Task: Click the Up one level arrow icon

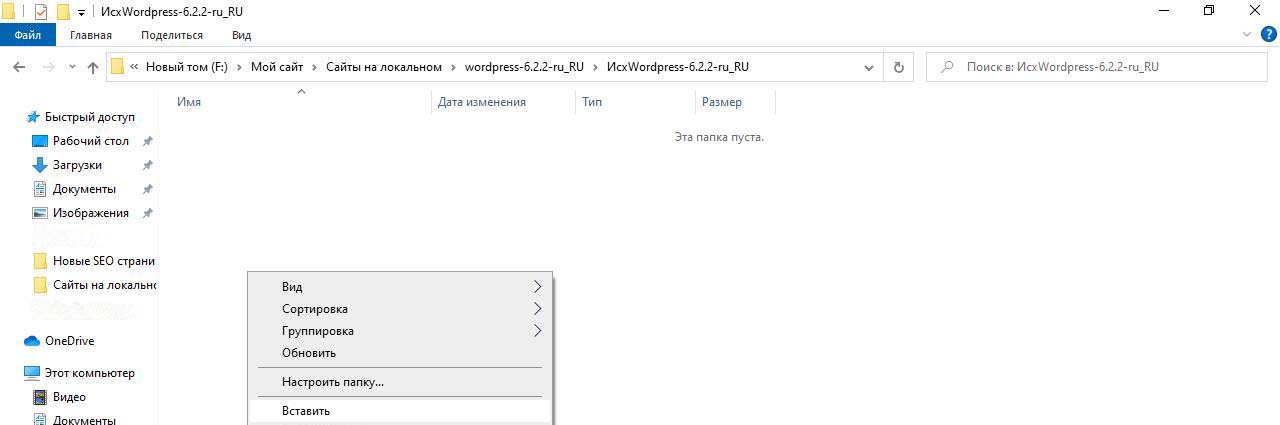Action: pos(93,67)
